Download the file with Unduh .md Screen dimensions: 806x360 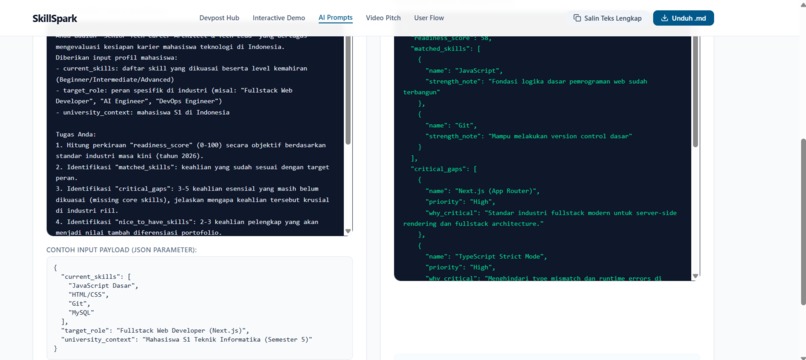click(683, 18)
